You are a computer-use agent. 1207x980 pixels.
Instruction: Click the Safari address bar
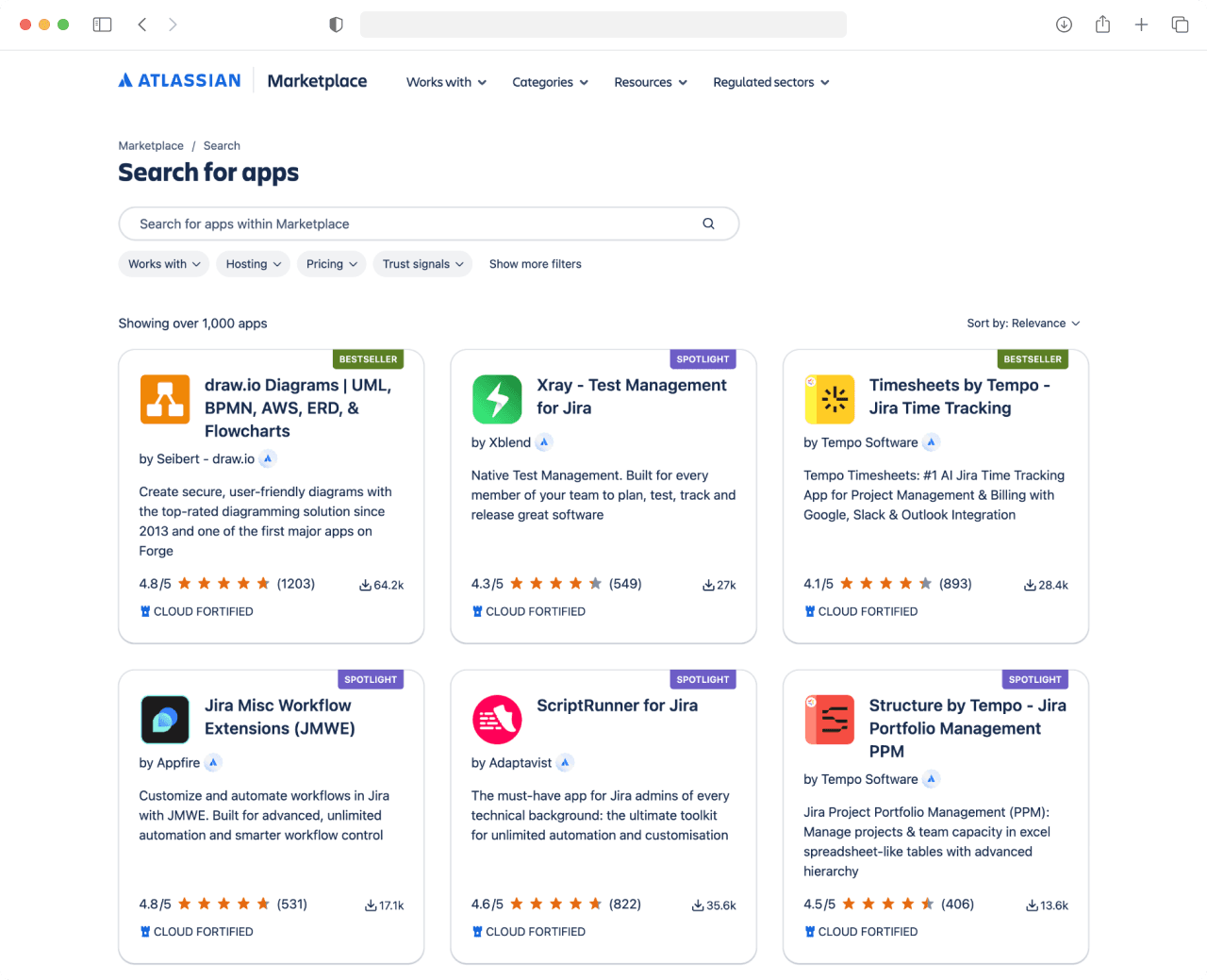[x=603, y=25]
